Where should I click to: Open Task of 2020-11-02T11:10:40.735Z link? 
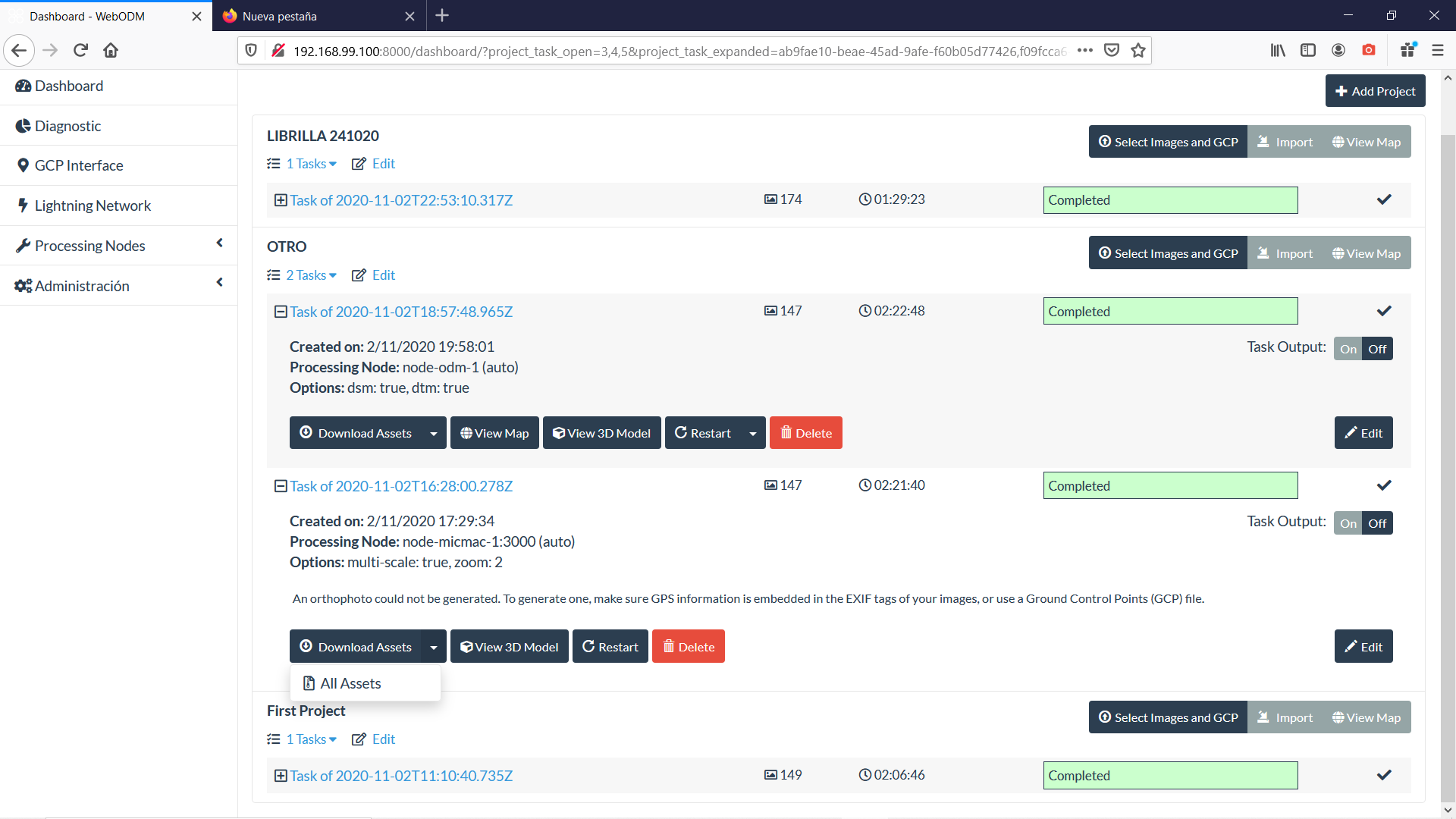(401, 775)
